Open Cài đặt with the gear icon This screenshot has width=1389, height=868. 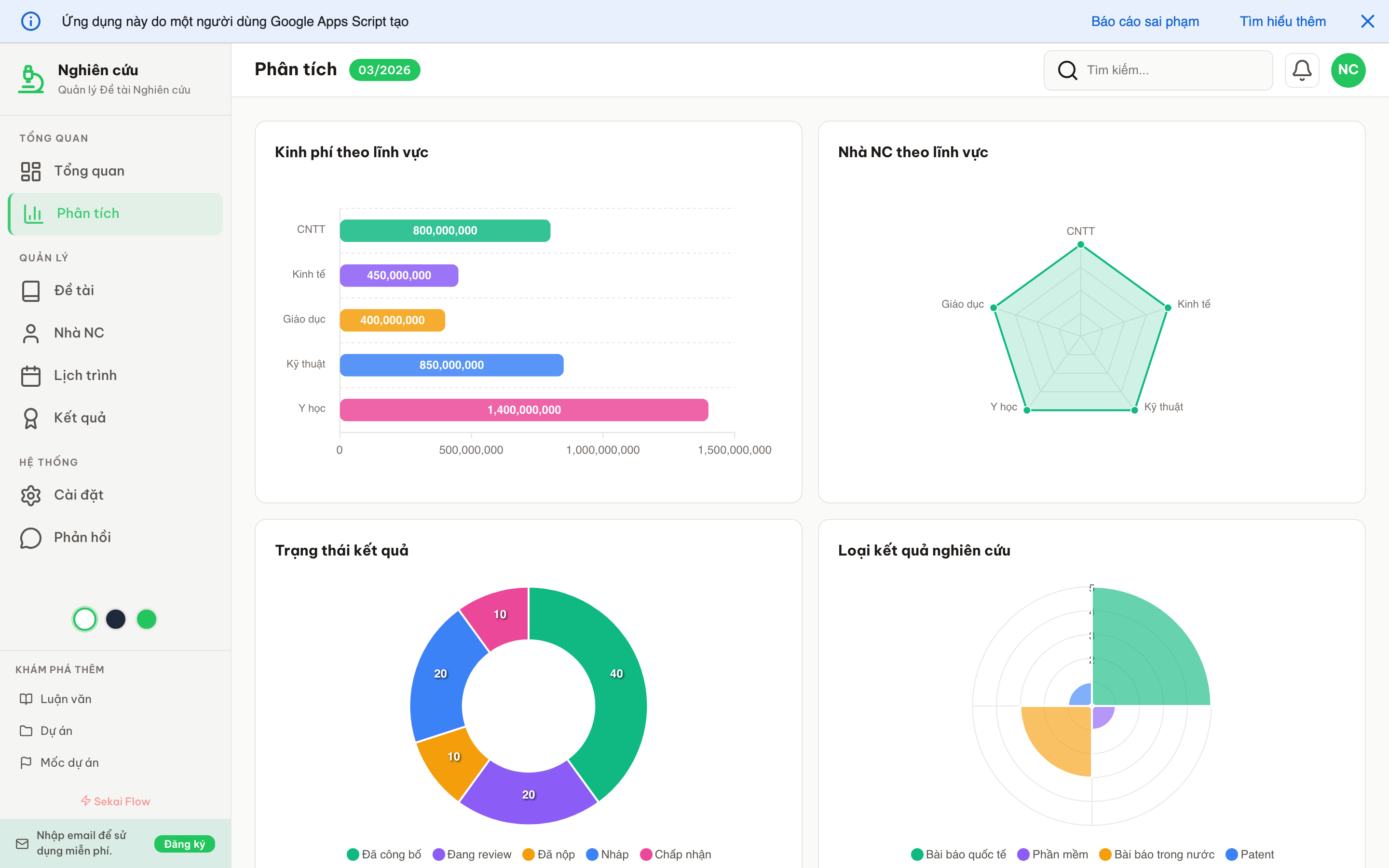pyautogui.click(x=31, y=494)
